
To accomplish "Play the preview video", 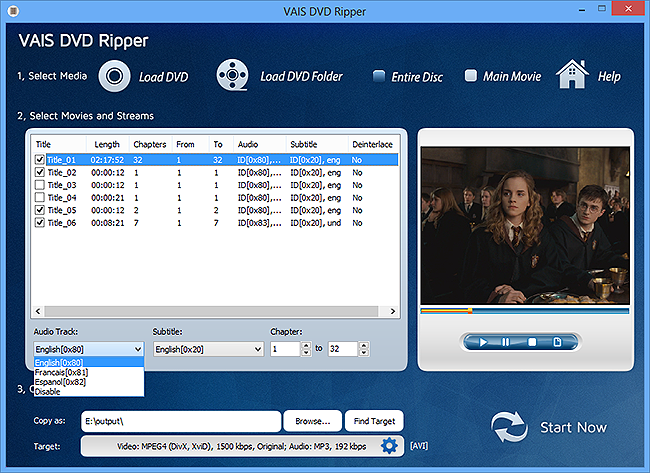I will 483,342.
